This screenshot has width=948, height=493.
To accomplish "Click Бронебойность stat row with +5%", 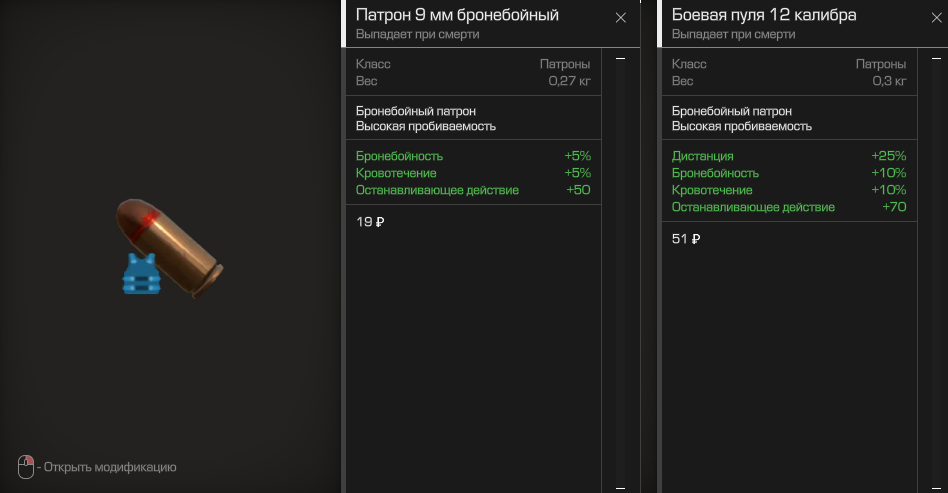I will click(473, 156).
